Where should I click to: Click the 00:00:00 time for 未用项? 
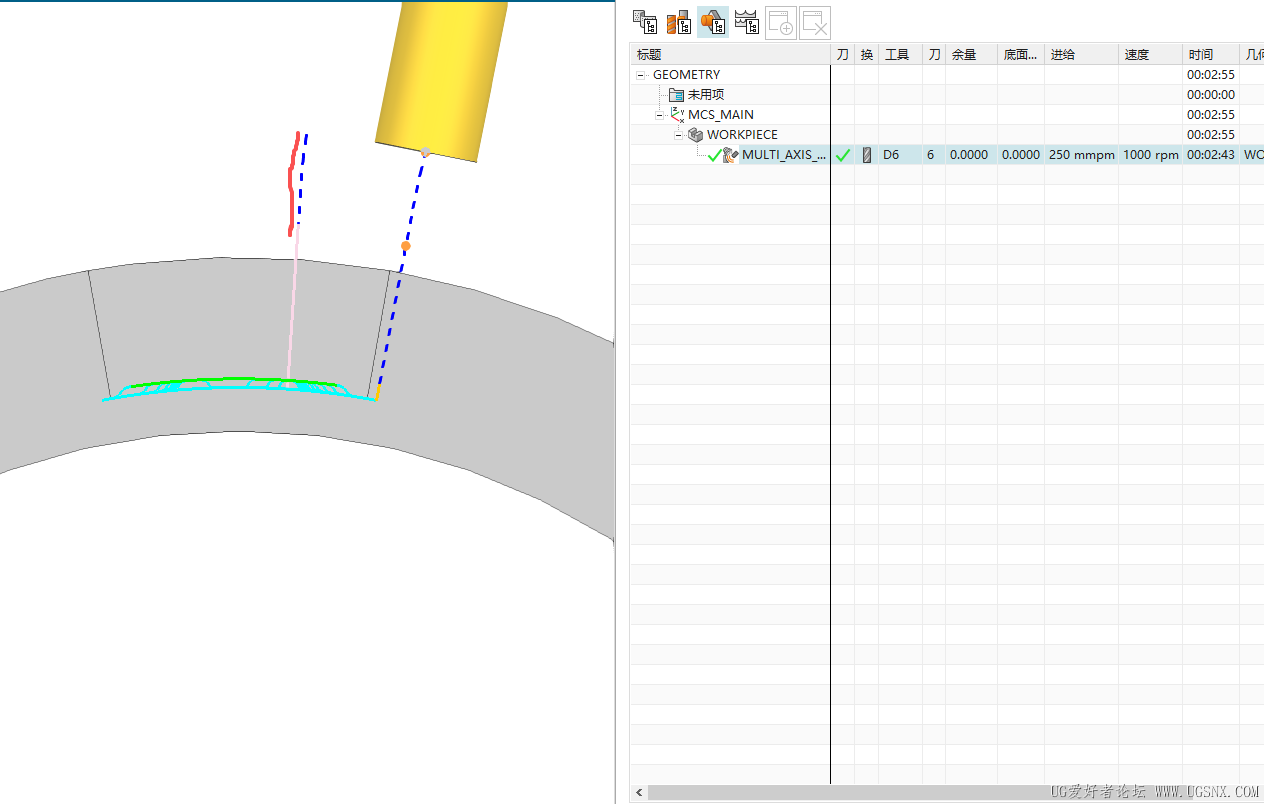[1211, 95]
